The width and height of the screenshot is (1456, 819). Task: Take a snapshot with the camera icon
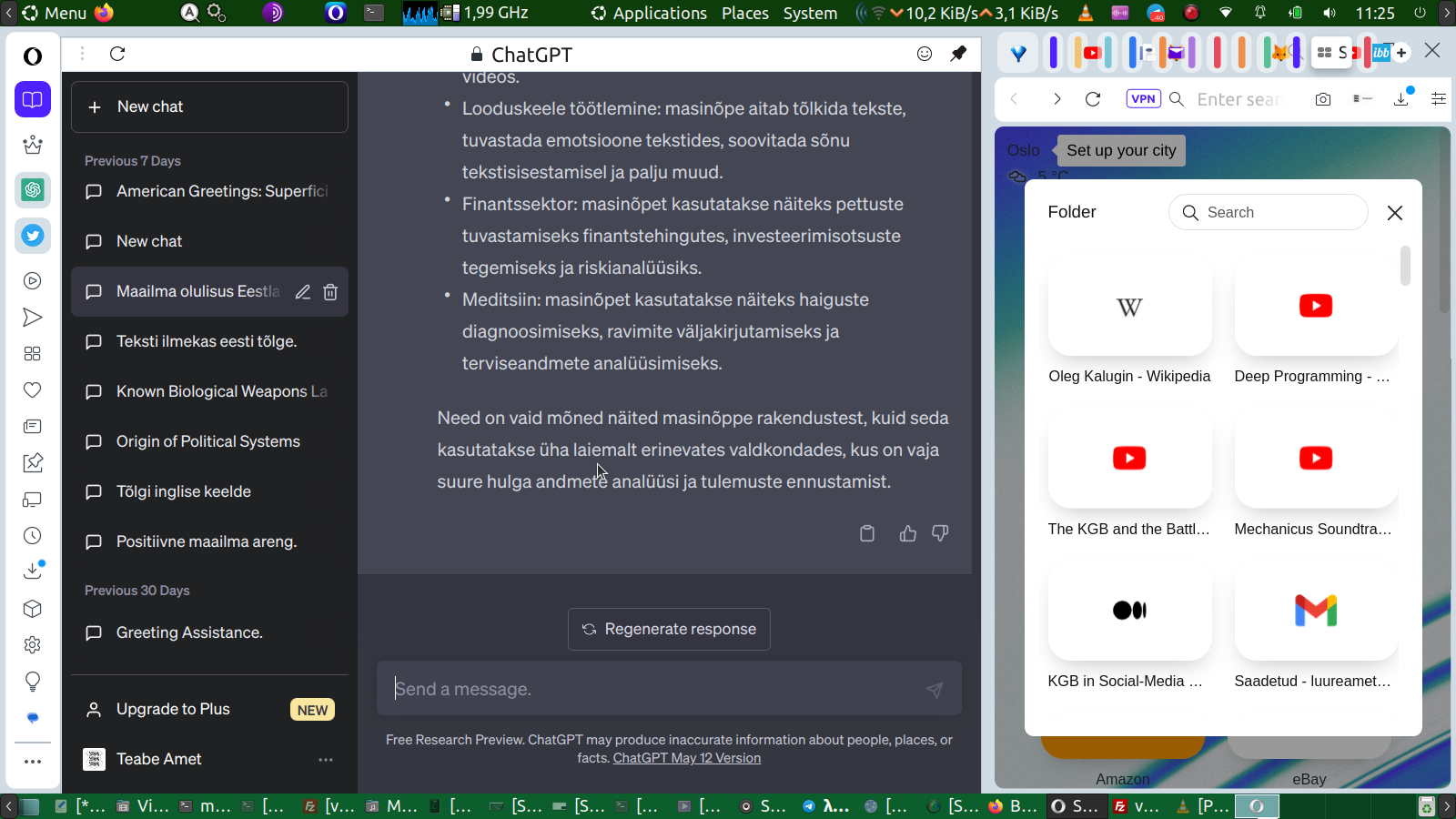tap(1323, 99)
